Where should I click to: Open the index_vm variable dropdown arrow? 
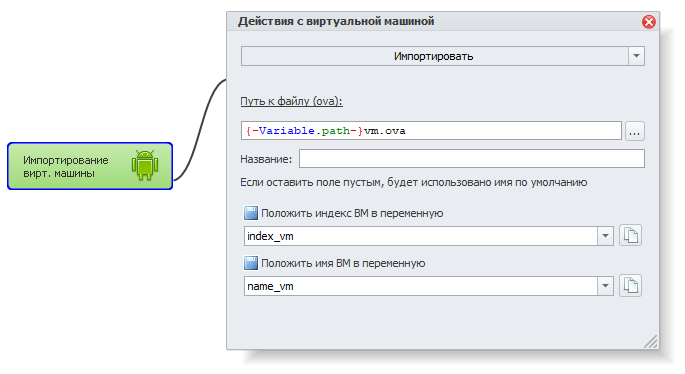tap(605, 236)
